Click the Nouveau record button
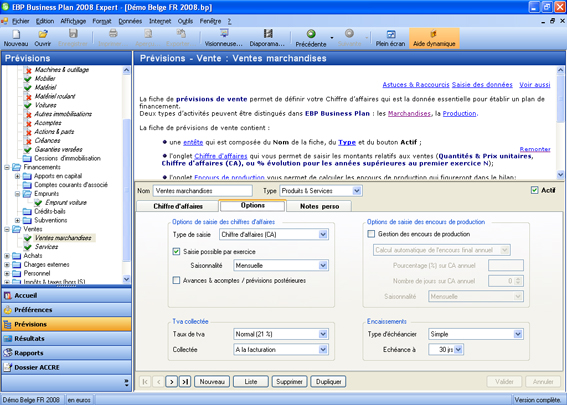Viewport: 567px width, 405px height. tap(212, 381)
